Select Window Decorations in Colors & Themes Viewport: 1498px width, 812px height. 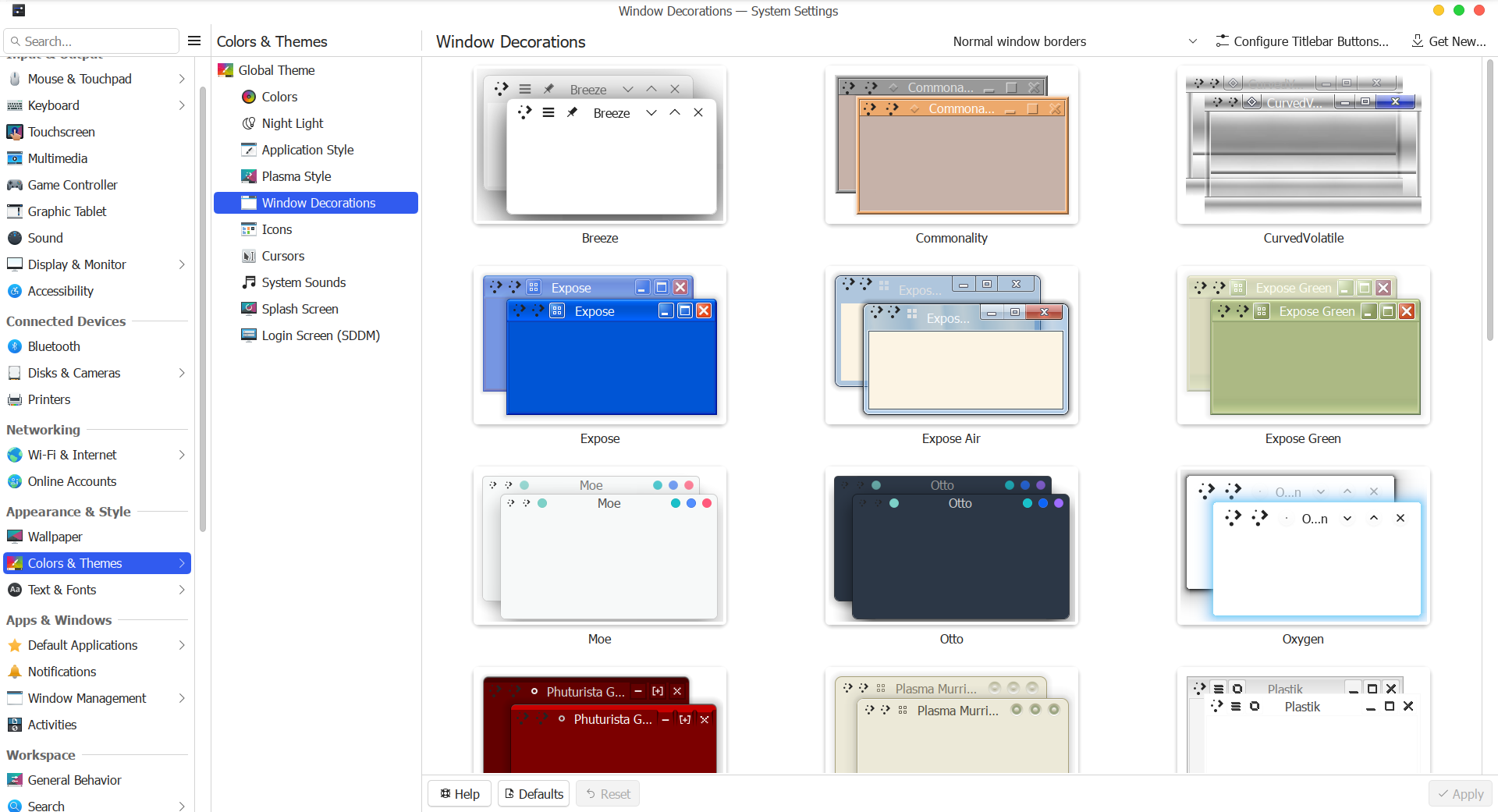[316, 203]
